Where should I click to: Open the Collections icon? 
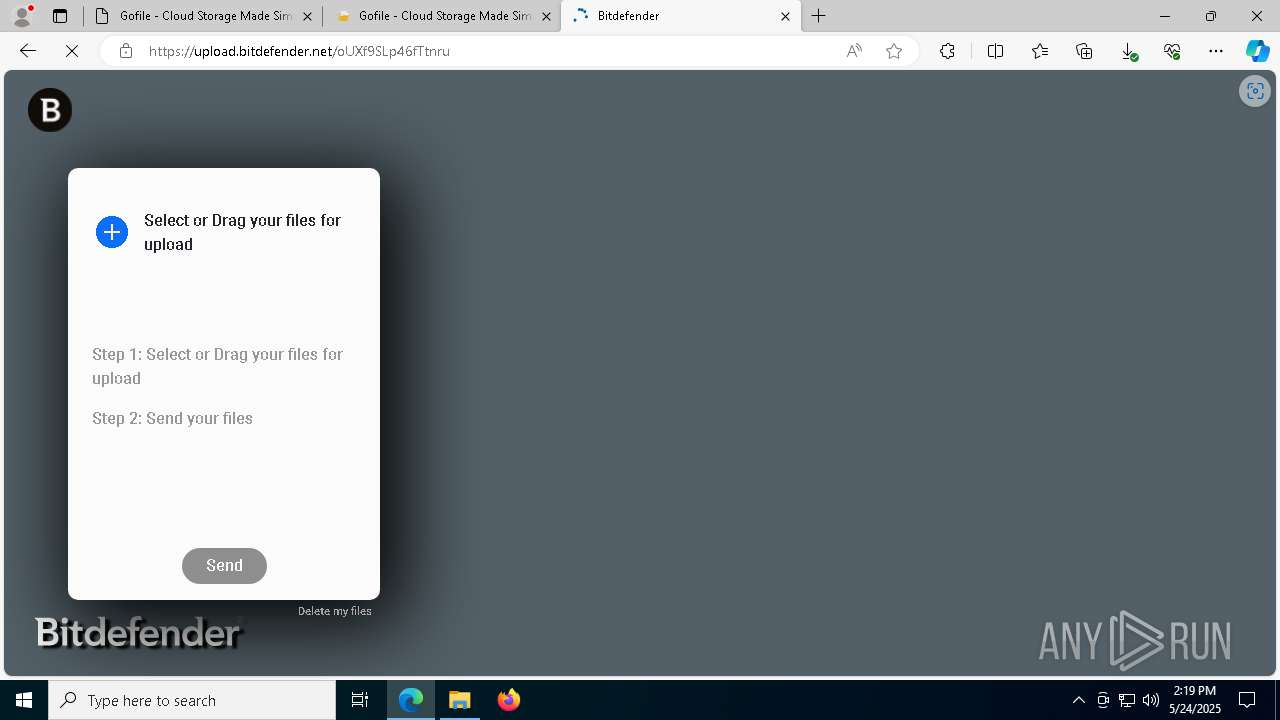pos(1084,51)
